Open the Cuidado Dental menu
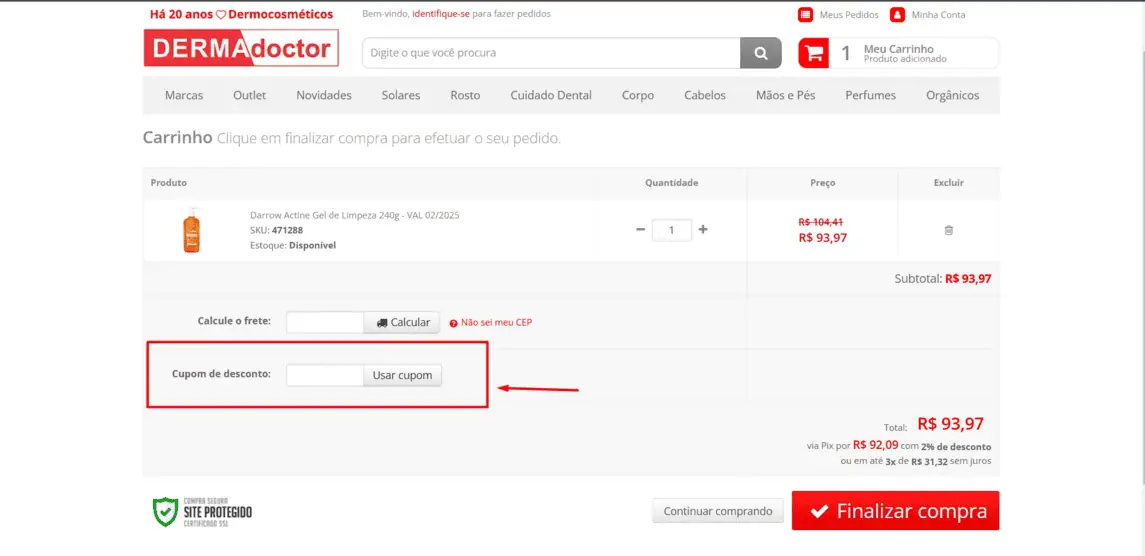Viewport: 1145px width, 556px height. click(x=551, y=95)
